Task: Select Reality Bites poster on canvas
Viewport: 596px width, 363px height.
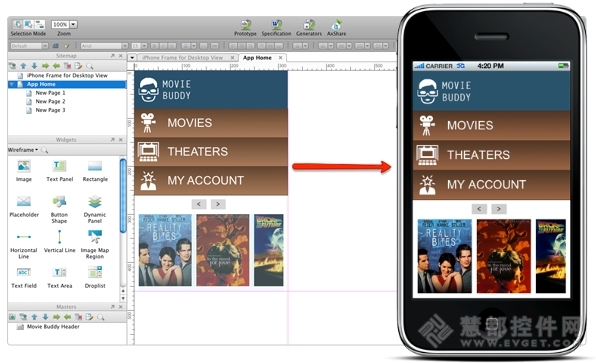Action: pos(165,250)
